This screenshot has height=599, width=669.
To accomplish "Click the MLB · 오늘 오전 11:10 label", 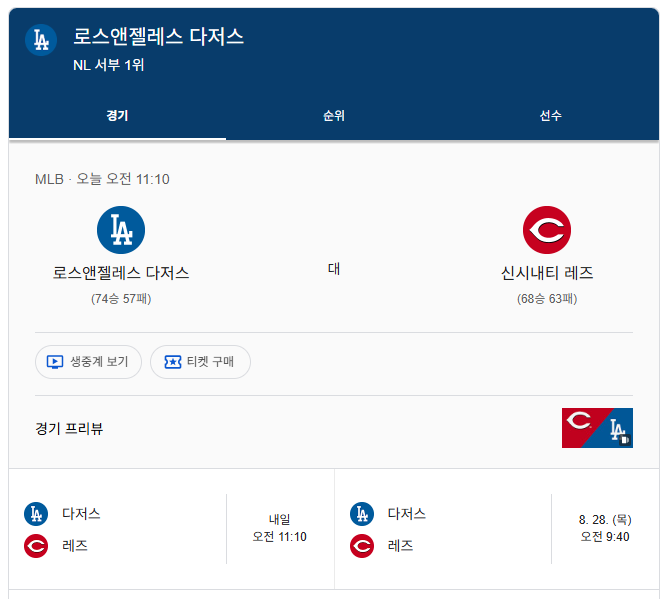I will (x=102, y=179).
